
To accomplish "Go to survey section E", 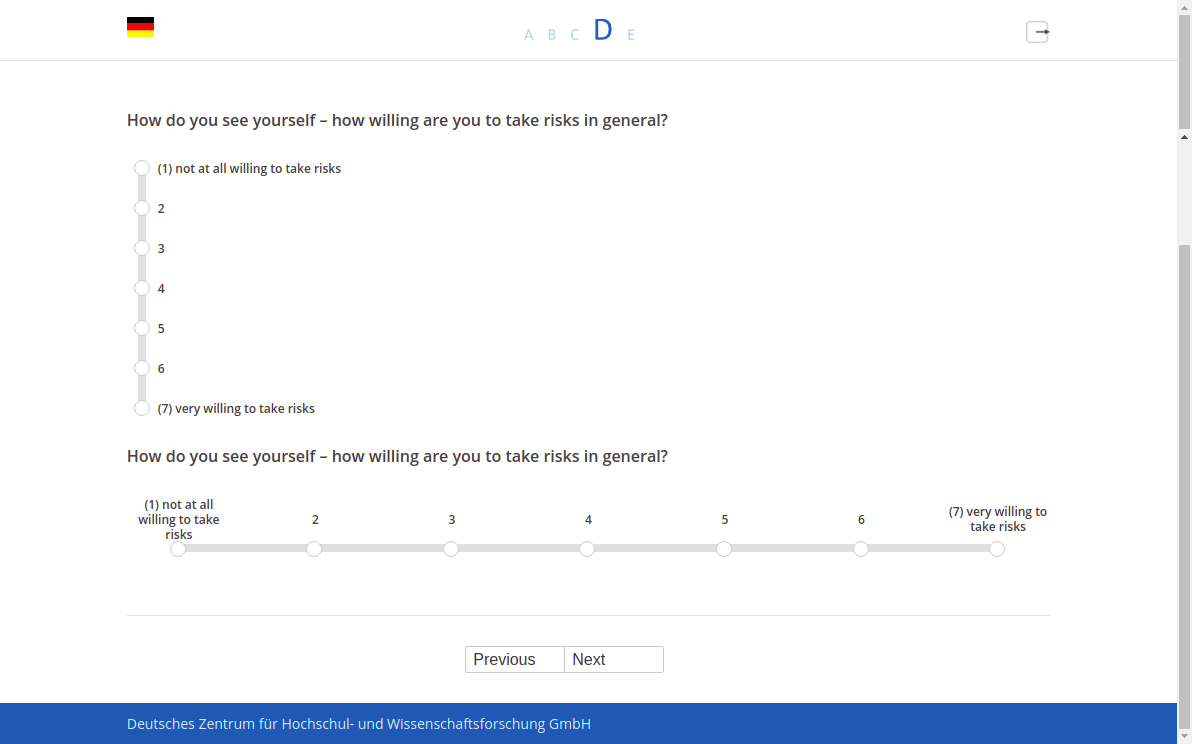I will (x=631, y=35).
